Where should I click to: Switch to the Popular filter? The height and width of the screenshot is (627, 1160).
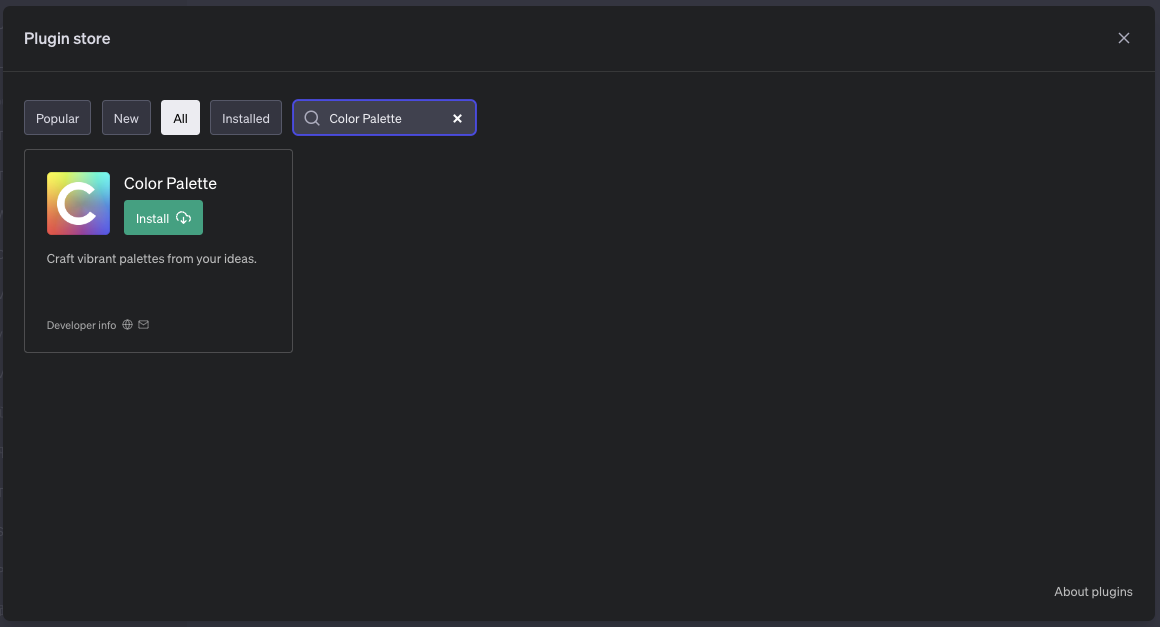click(58, 118)
